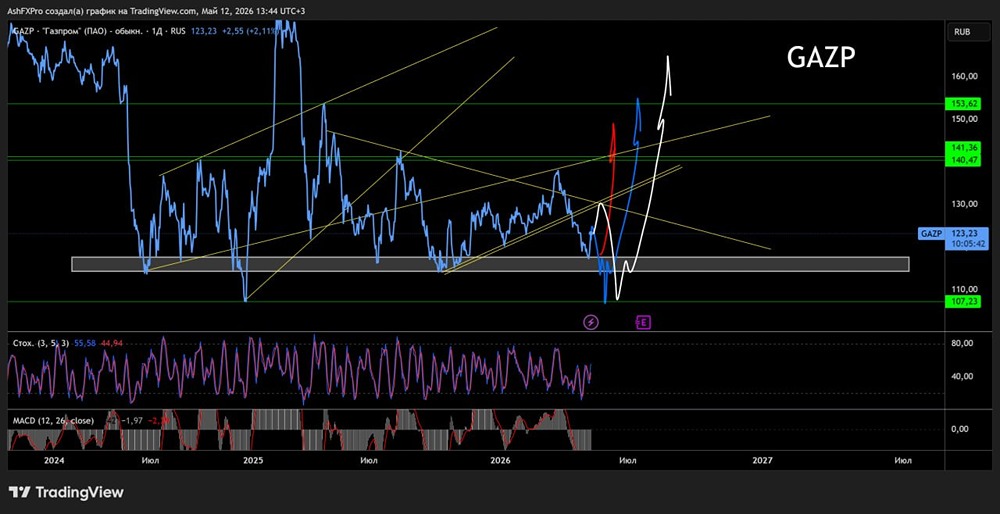Click the -1,97 MACD value

tap(132, 421)
